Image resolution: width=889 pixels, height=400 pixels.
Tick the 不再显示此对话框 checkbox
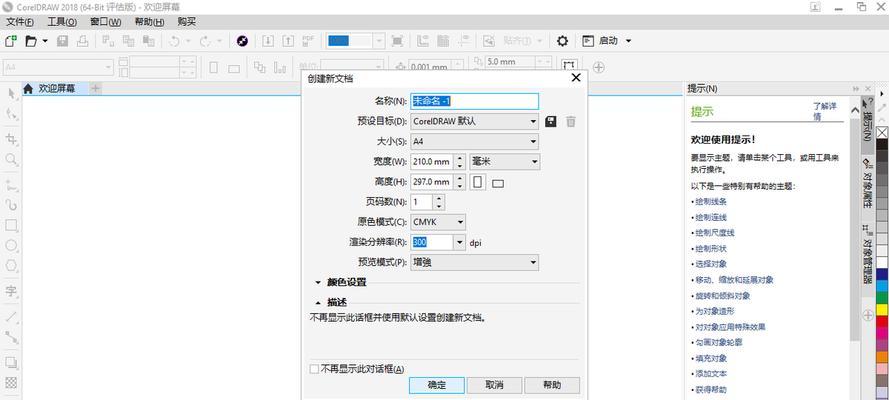(x=314, y=369)
